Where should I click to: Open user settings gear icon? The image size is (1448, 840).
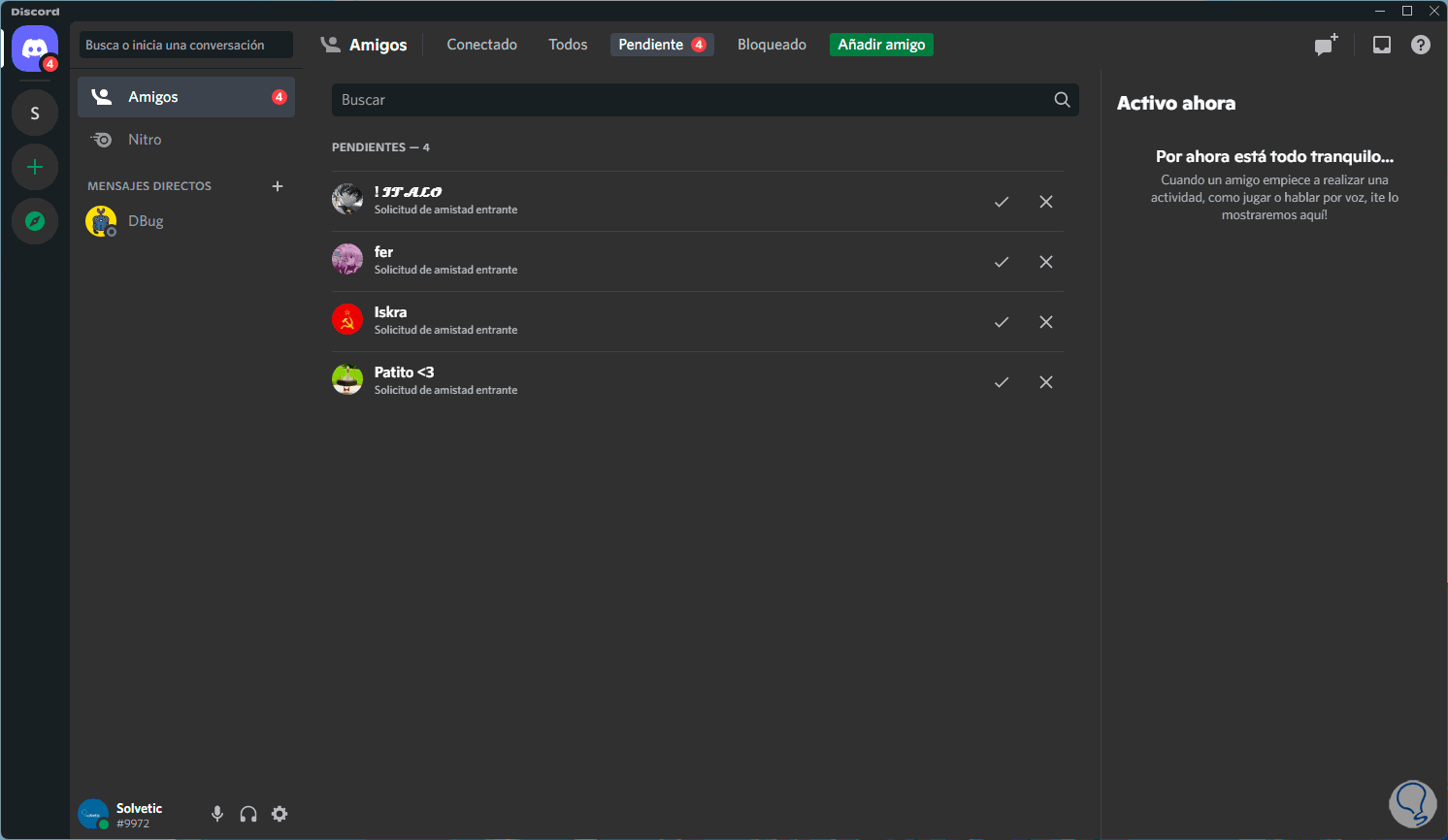[x=280, y=814]
